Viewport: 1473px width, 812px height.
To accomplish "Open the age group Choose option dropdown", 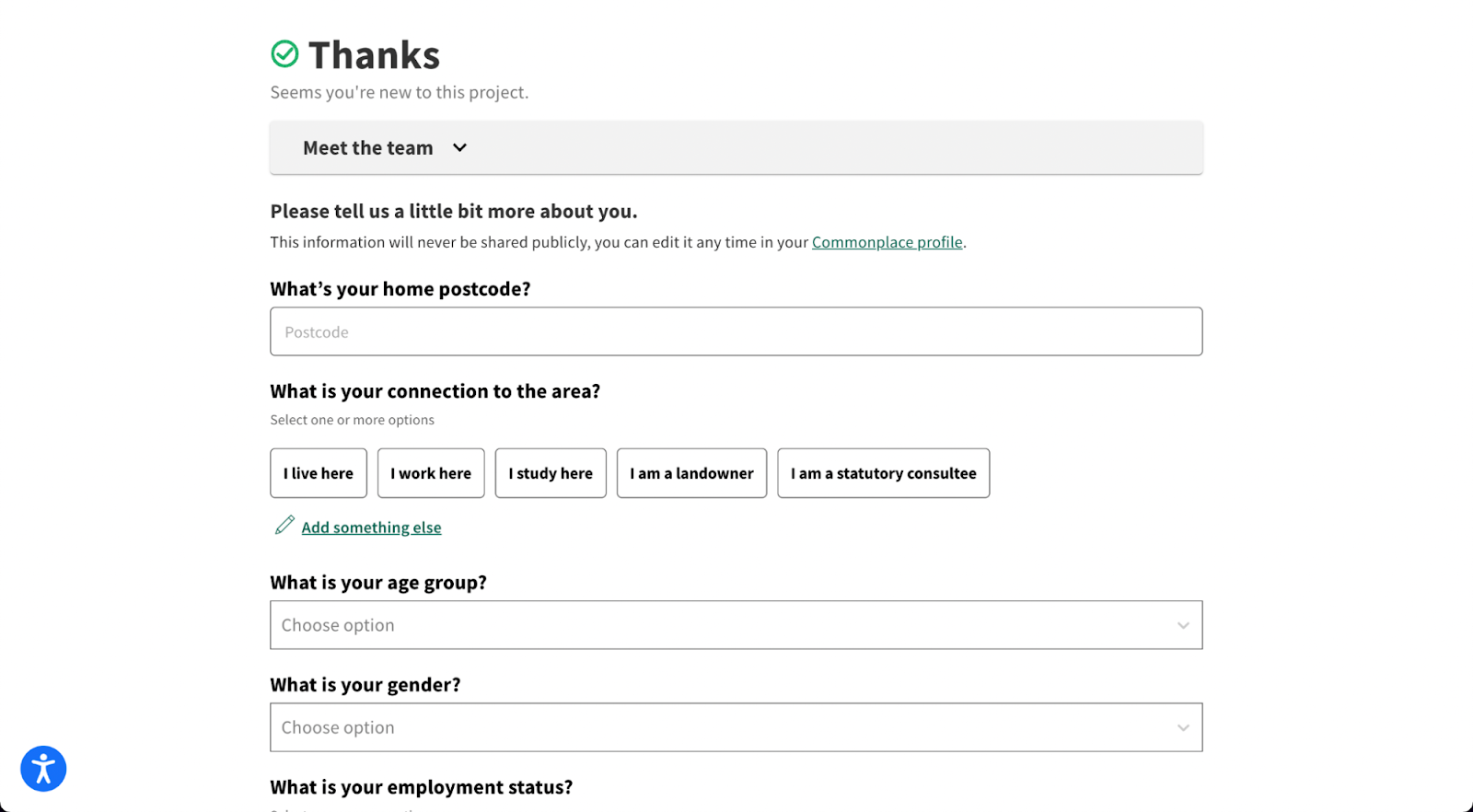I will pyautogui.click(x=718, y=625).
